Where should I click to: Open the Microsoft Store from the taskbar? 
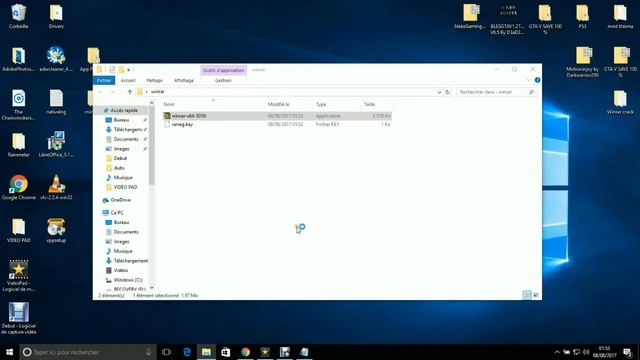[x=226, y=352]
